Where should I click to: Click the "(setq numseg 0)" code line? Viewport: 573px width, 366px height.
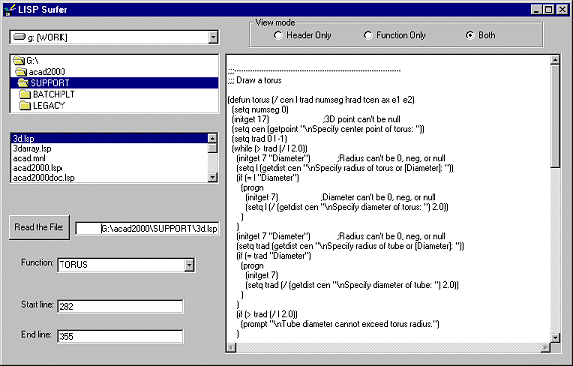click(x=260, y=110)
